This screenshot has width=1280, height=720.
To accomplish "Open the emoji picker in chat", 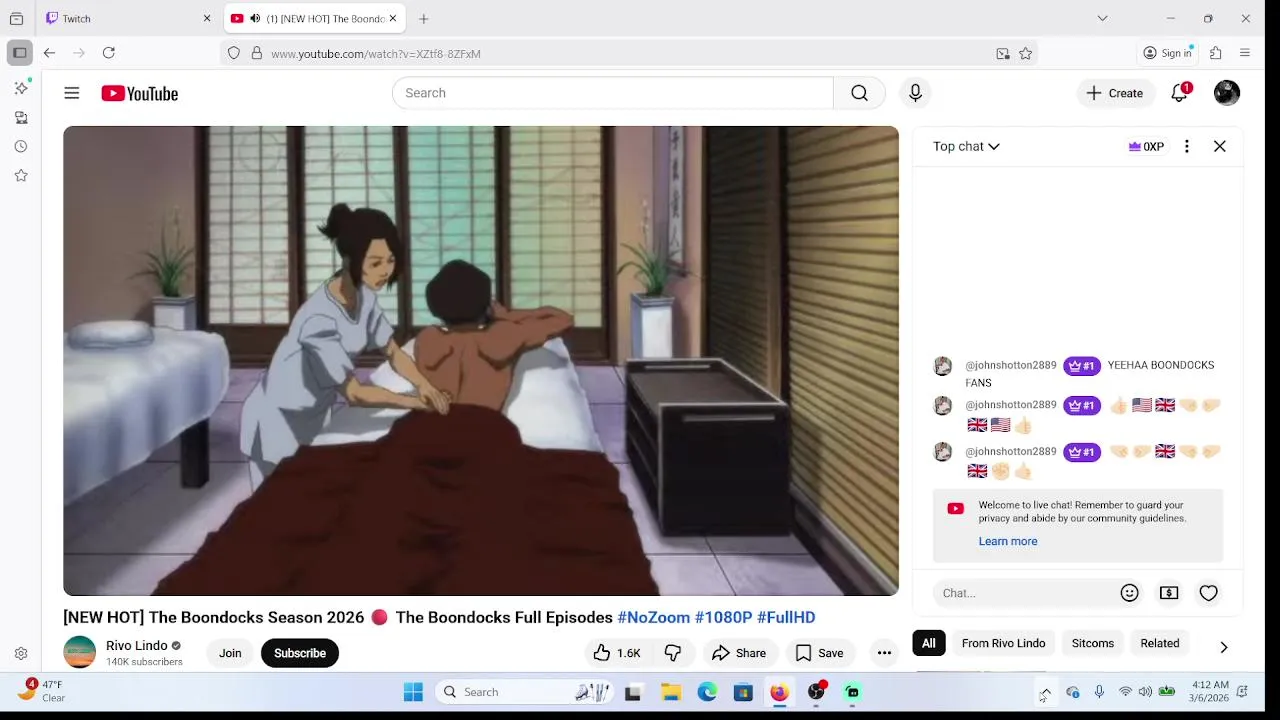I will (x=1130, y=593).
